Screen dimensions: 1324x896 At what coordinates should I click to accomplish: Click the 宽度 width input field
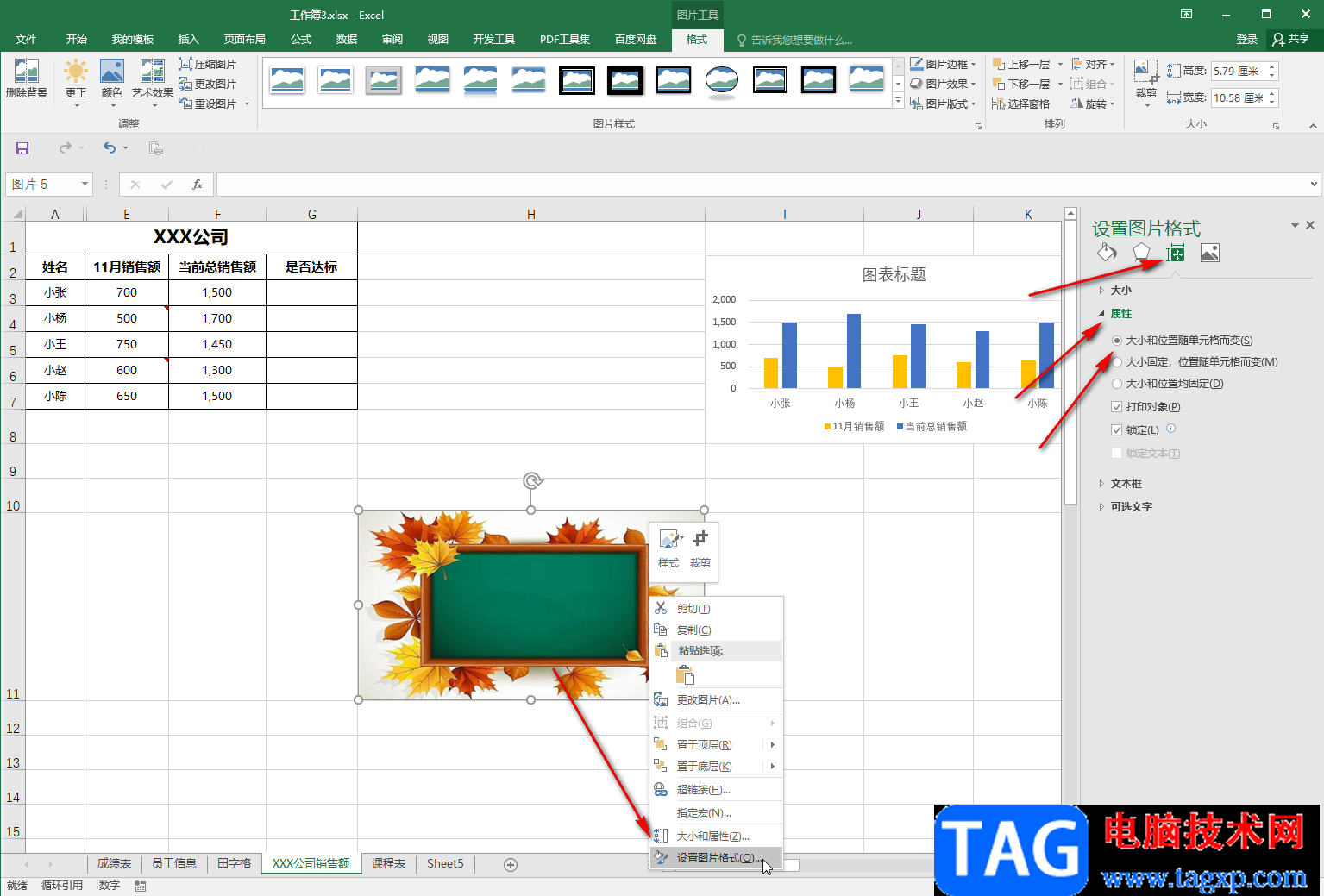[1238, 98]
